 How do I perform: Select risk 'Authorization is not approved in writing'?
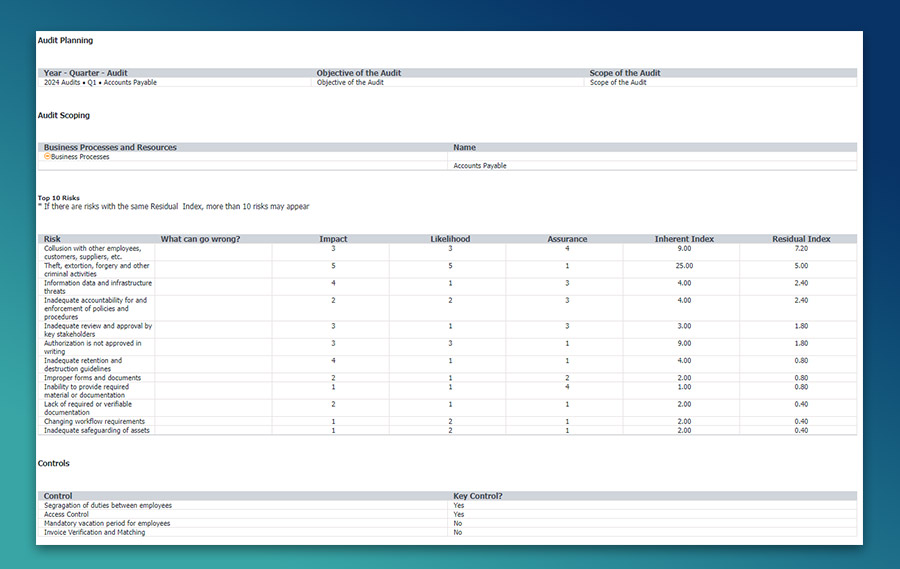[x=92, y=347]
